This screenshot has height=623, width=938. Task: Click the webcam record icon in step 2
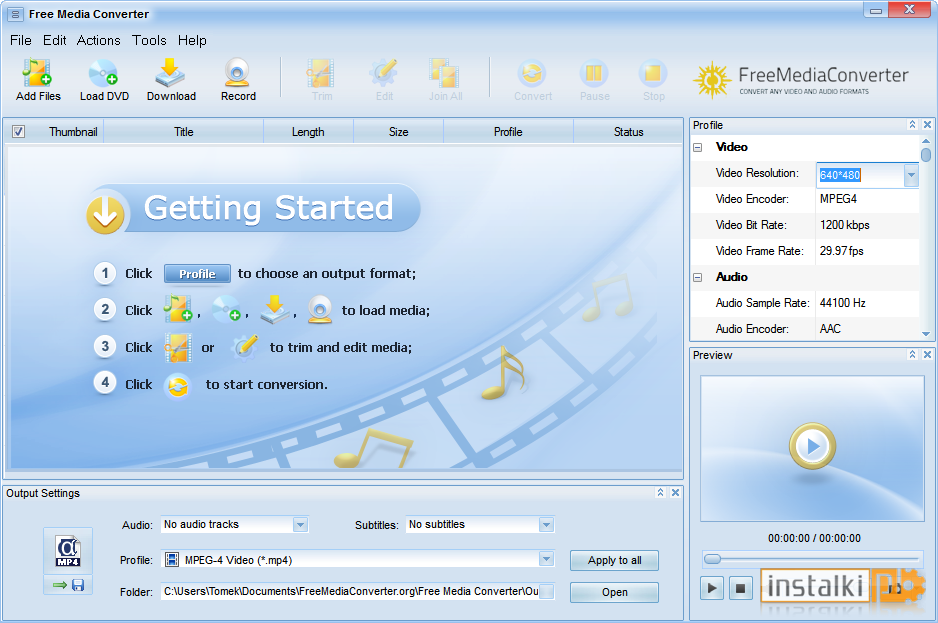320,309
